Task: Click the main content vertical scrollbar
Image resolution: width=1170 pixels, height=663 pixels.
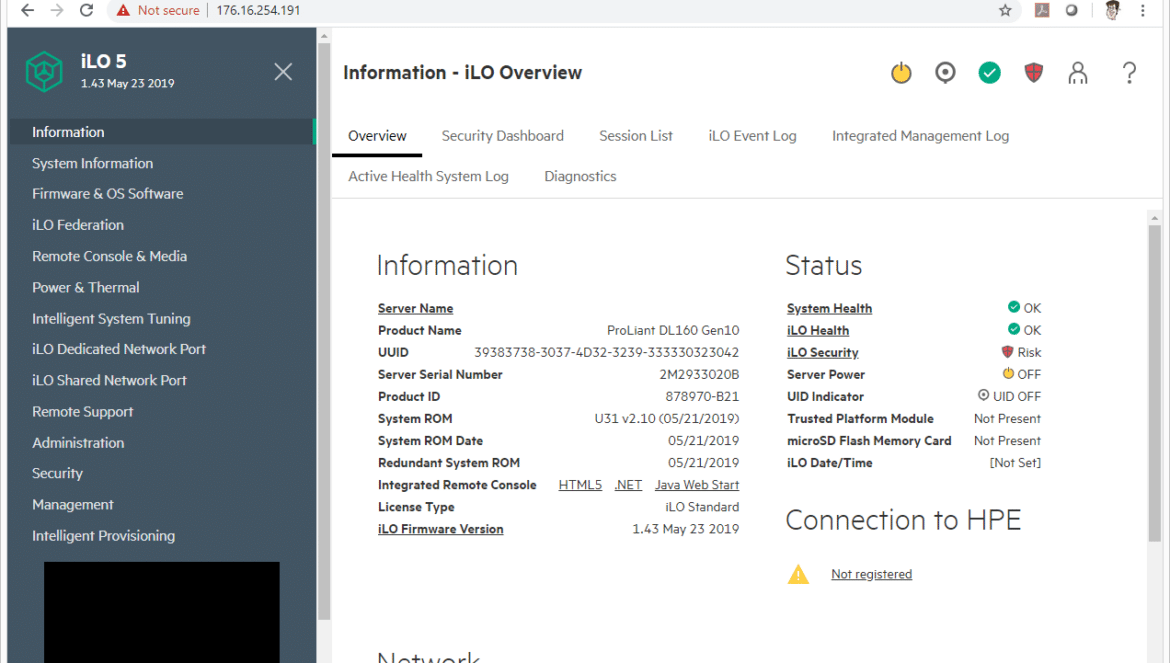Action: coord(1154,383)
